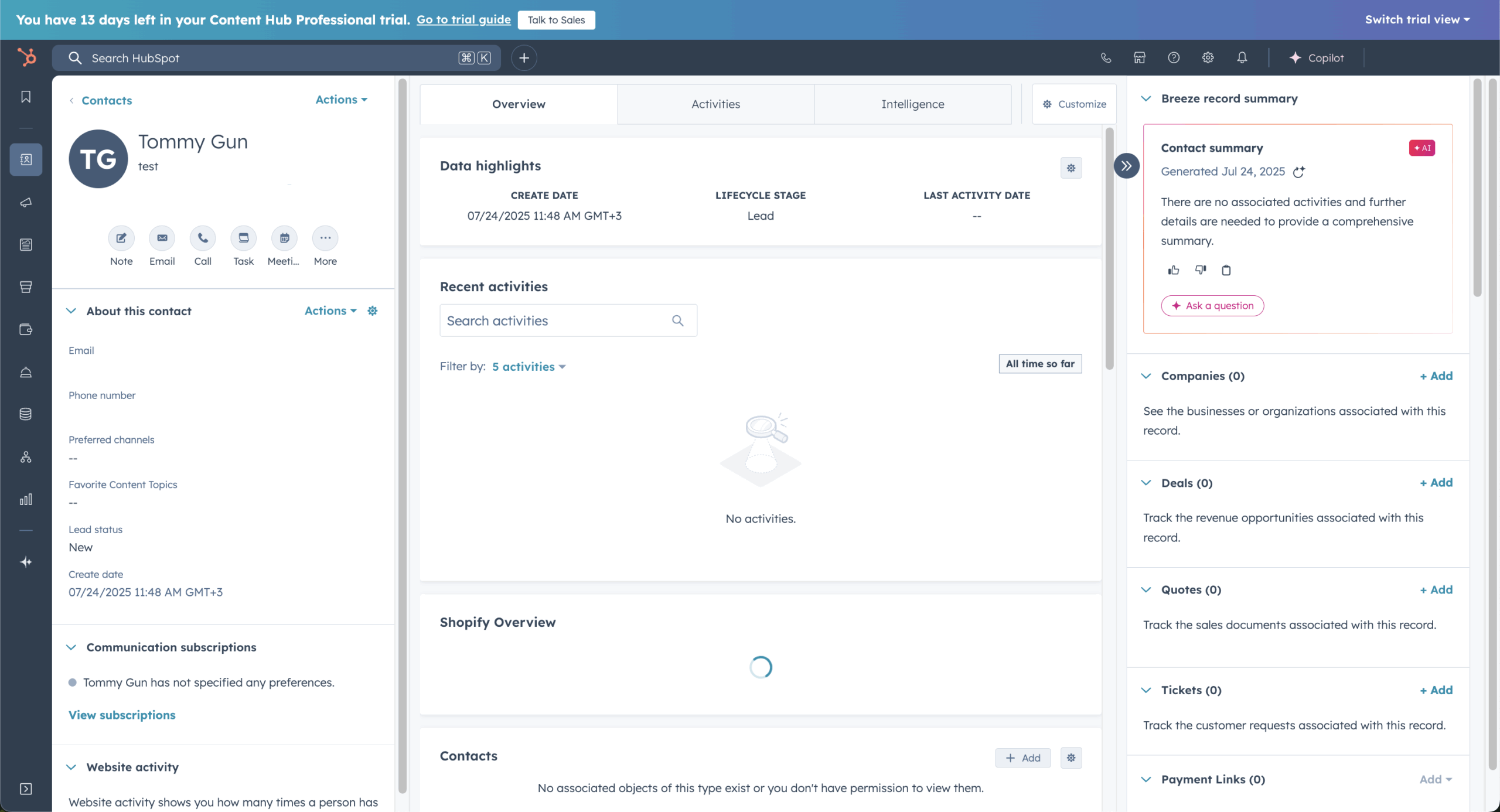The image size is (1500, 812).
Task: Open the 5 activities filter dropdown
Action: click(x=529, y=367)
